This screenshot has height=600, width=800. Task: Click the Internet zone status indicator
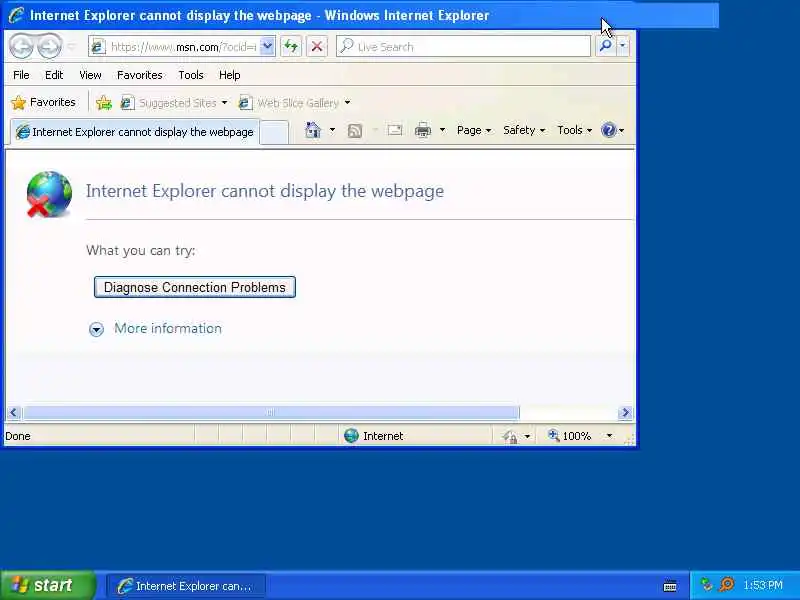(x=373, y=436)
